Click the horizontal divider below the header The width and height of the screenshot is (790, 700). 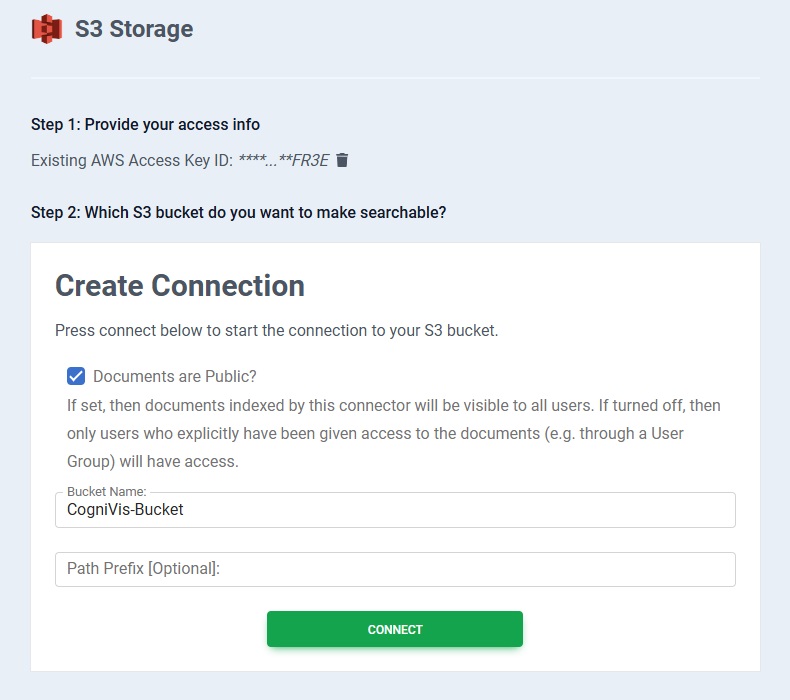click(x=395, y=77)
